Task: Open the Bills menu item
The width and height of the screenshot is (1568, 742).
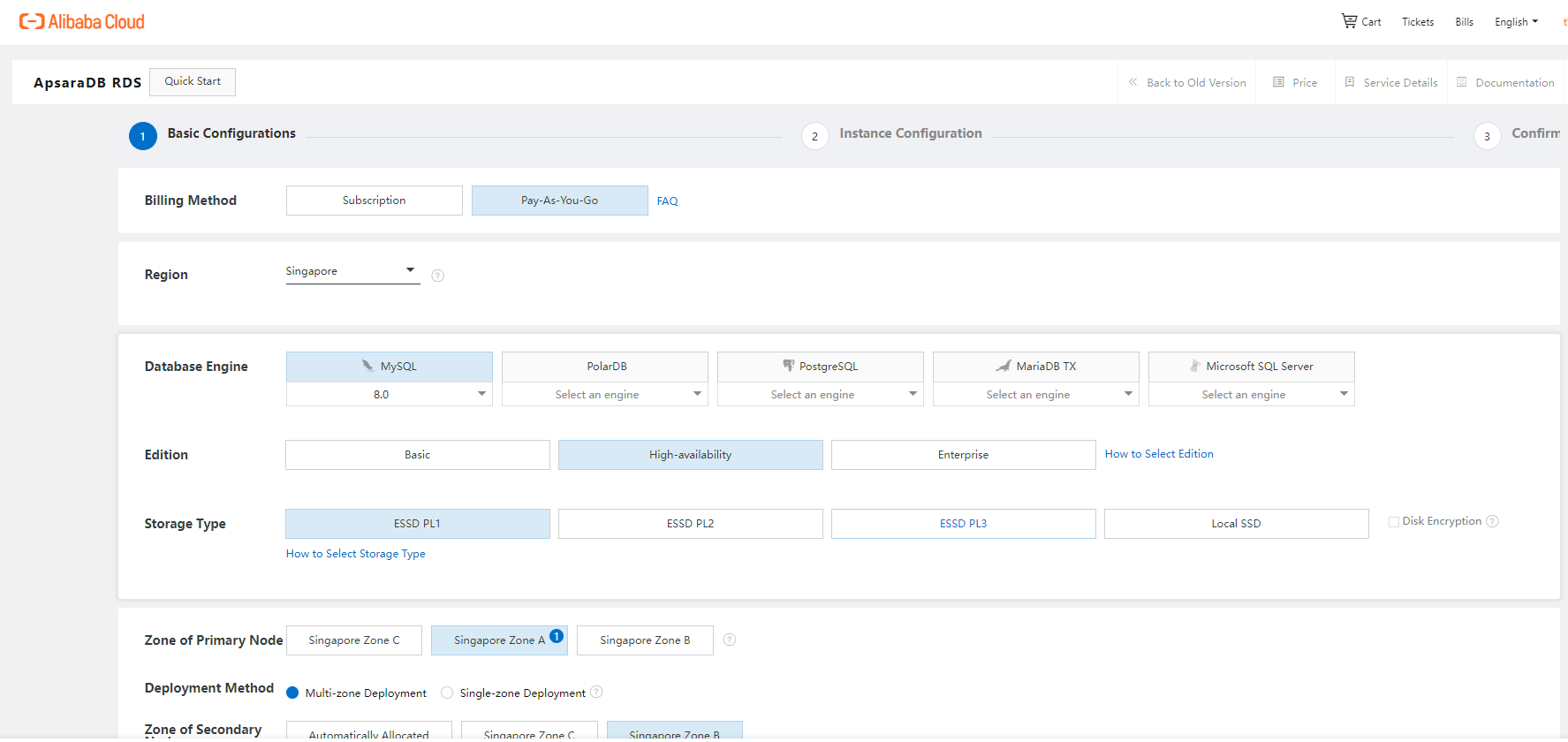Action: click(1464, 22)
